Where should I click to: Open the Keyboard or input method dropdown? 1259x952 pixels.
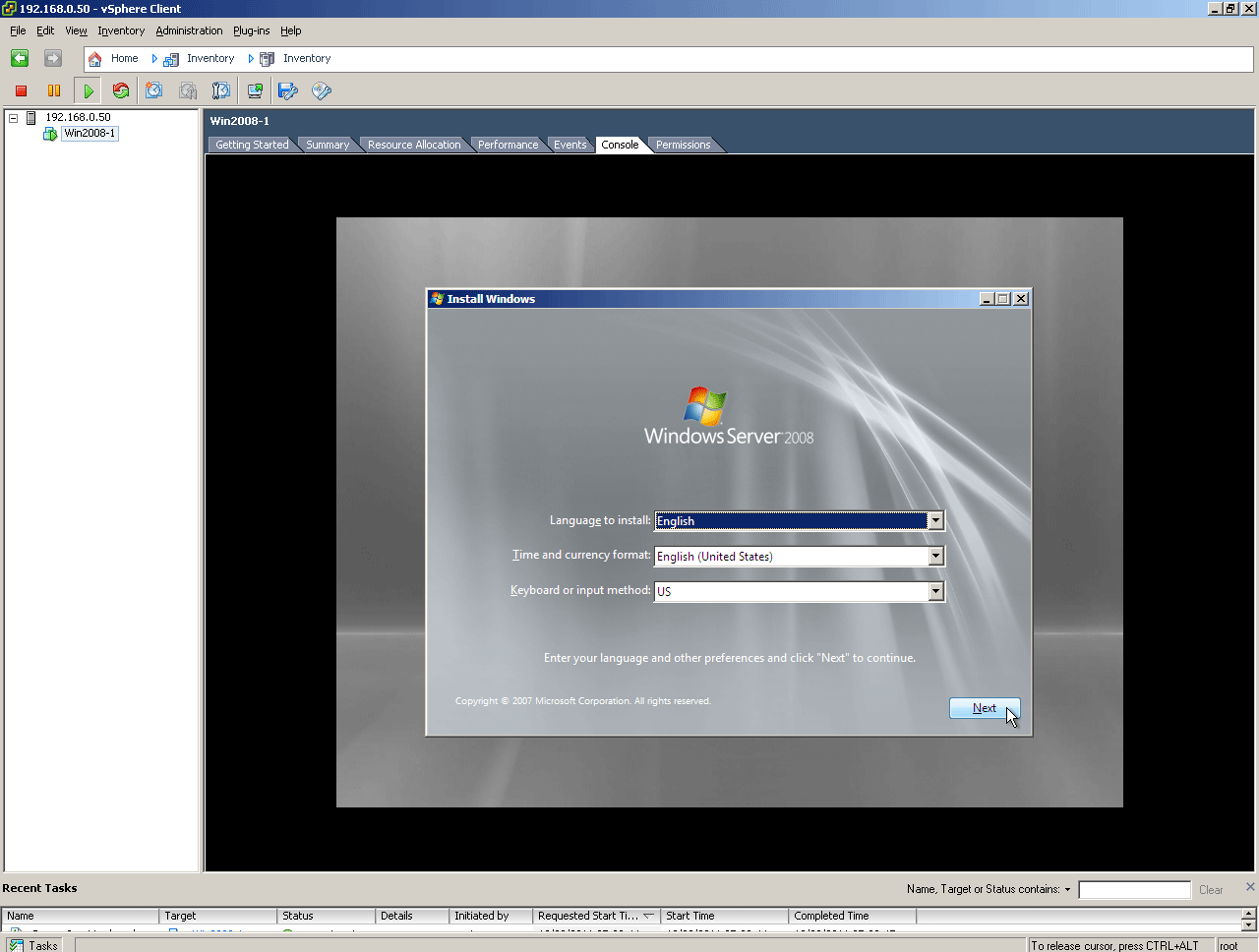pos(936,592)
